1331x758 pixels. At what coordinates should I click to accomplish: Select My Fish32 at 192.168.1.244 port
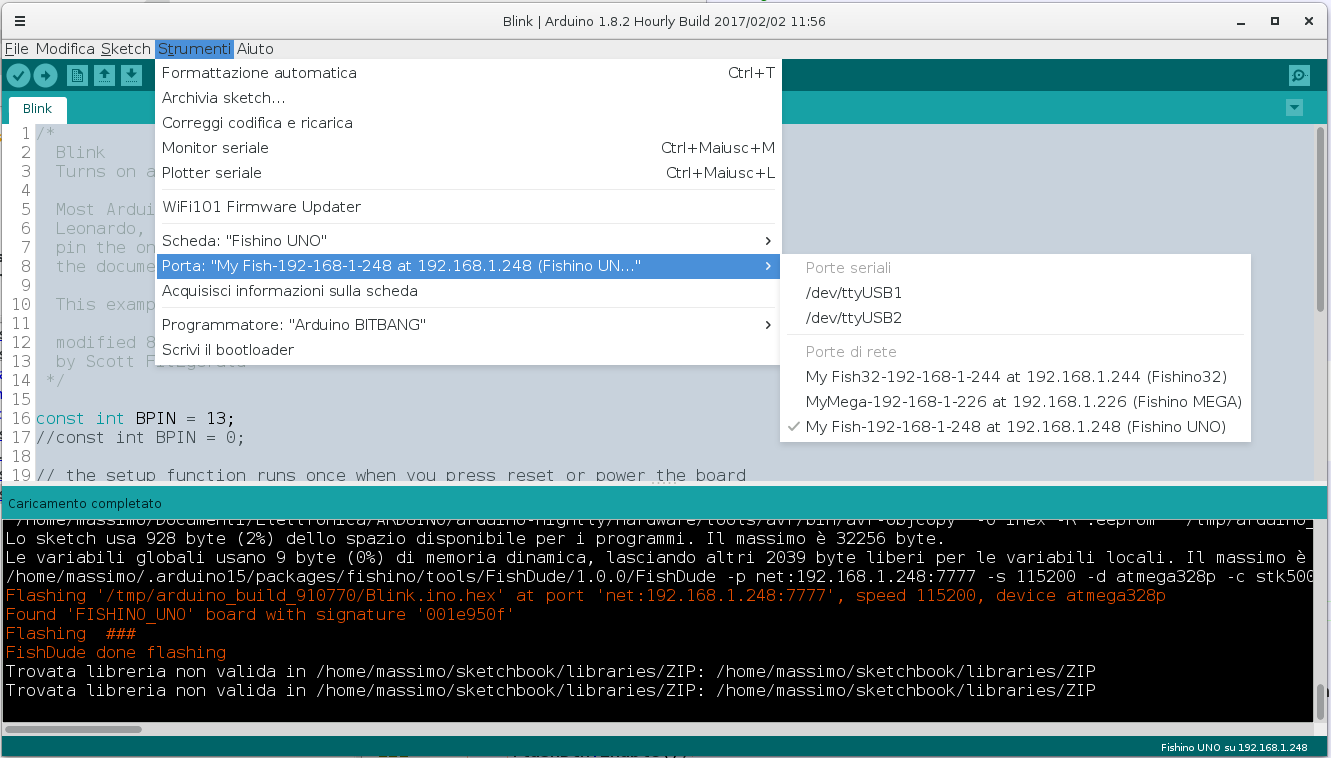tap(1015, 377)
